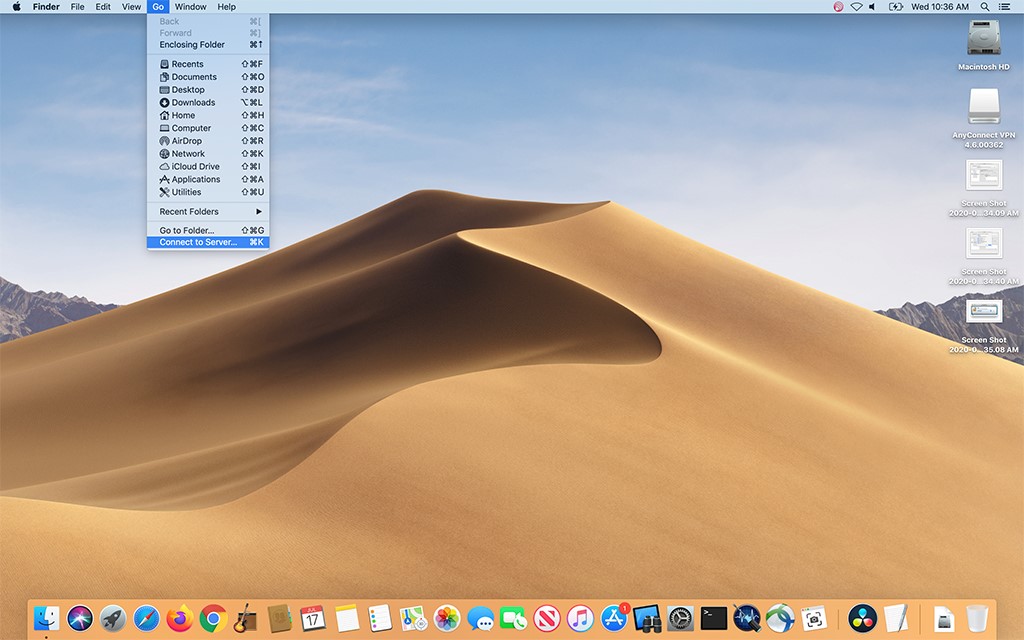
Task: Open System Preferences gear in Dock
Action: pyautogui.click(x=680, y=618)
